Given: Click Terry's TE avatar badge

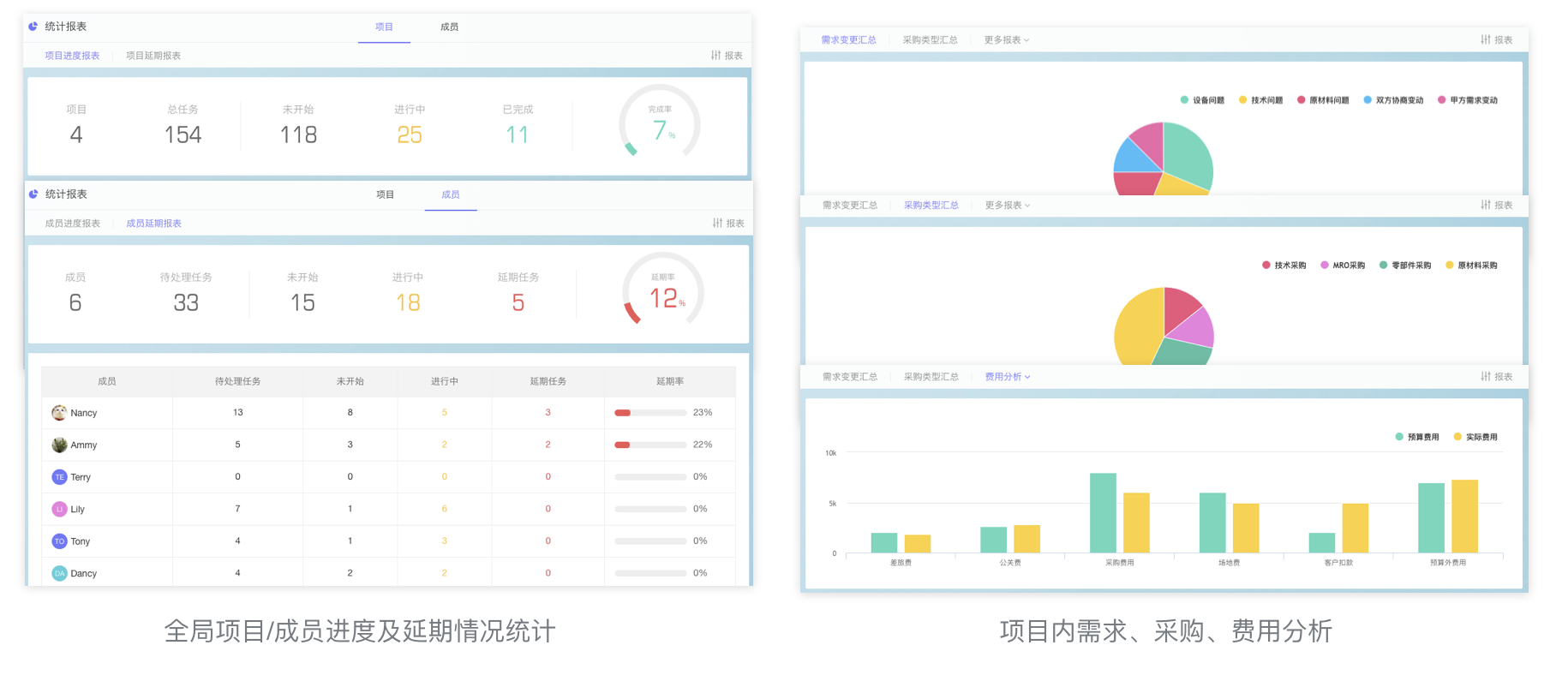Looking at the screenshot, I should coord(59,477).
